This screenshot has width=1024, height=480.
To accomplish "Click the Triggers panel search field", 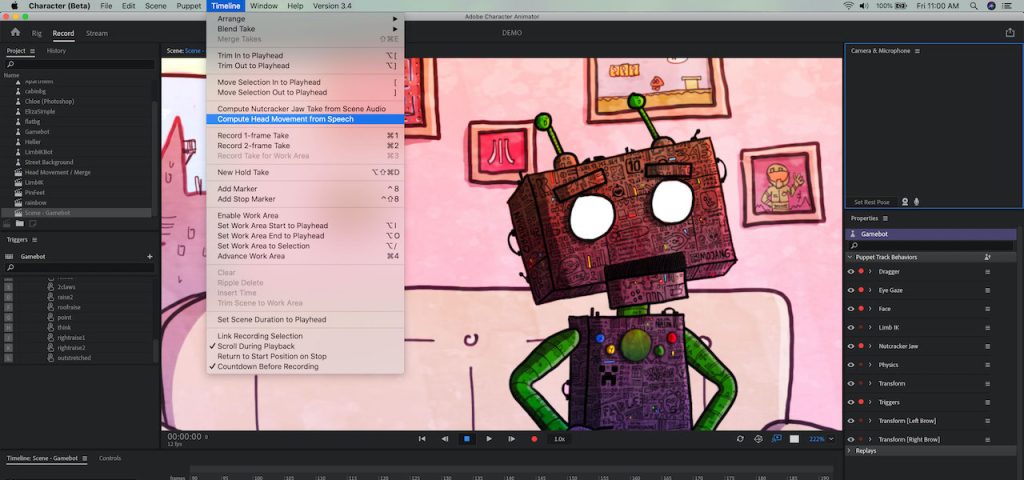I will 80,268.
